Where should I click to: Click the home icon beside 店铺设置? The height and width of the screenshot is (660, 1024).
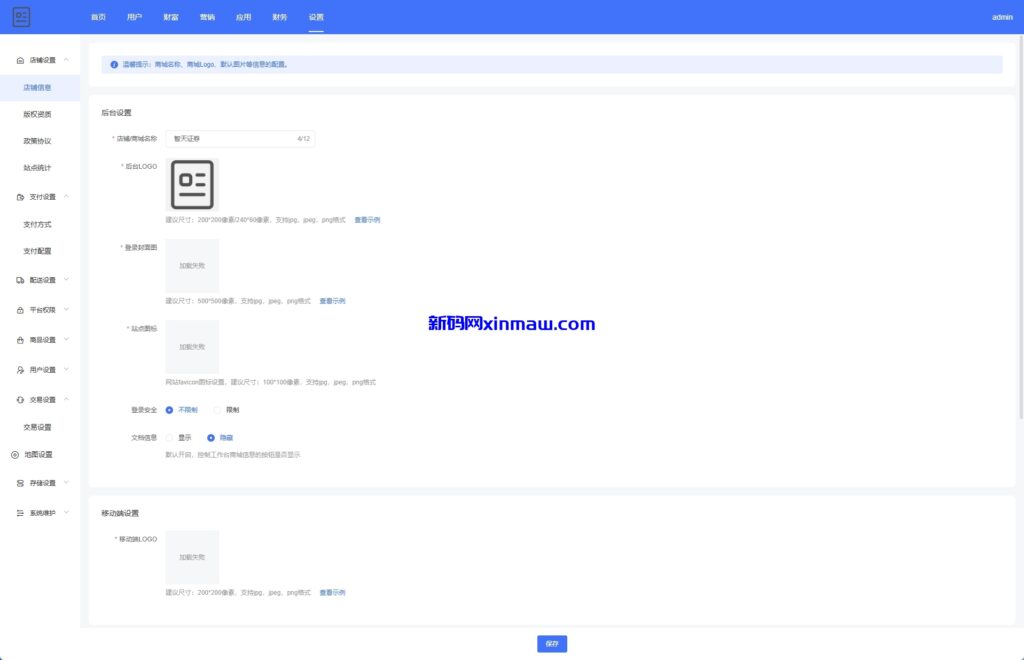pos(21,60)
